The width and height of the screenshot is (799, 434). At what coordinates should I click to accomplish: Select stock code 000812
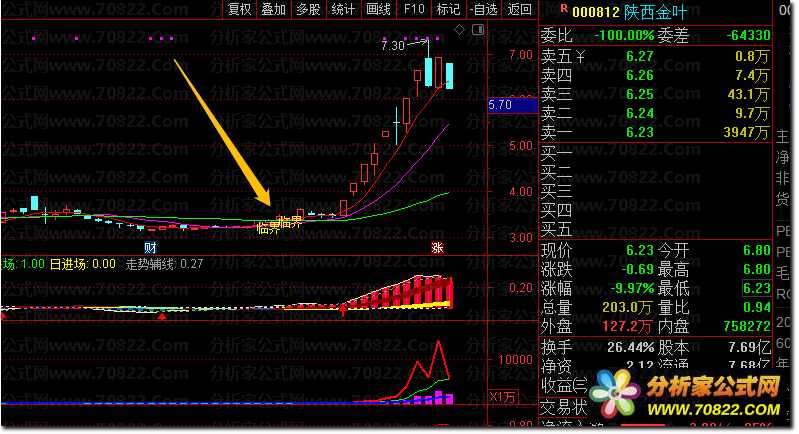[x=595, y=12]
